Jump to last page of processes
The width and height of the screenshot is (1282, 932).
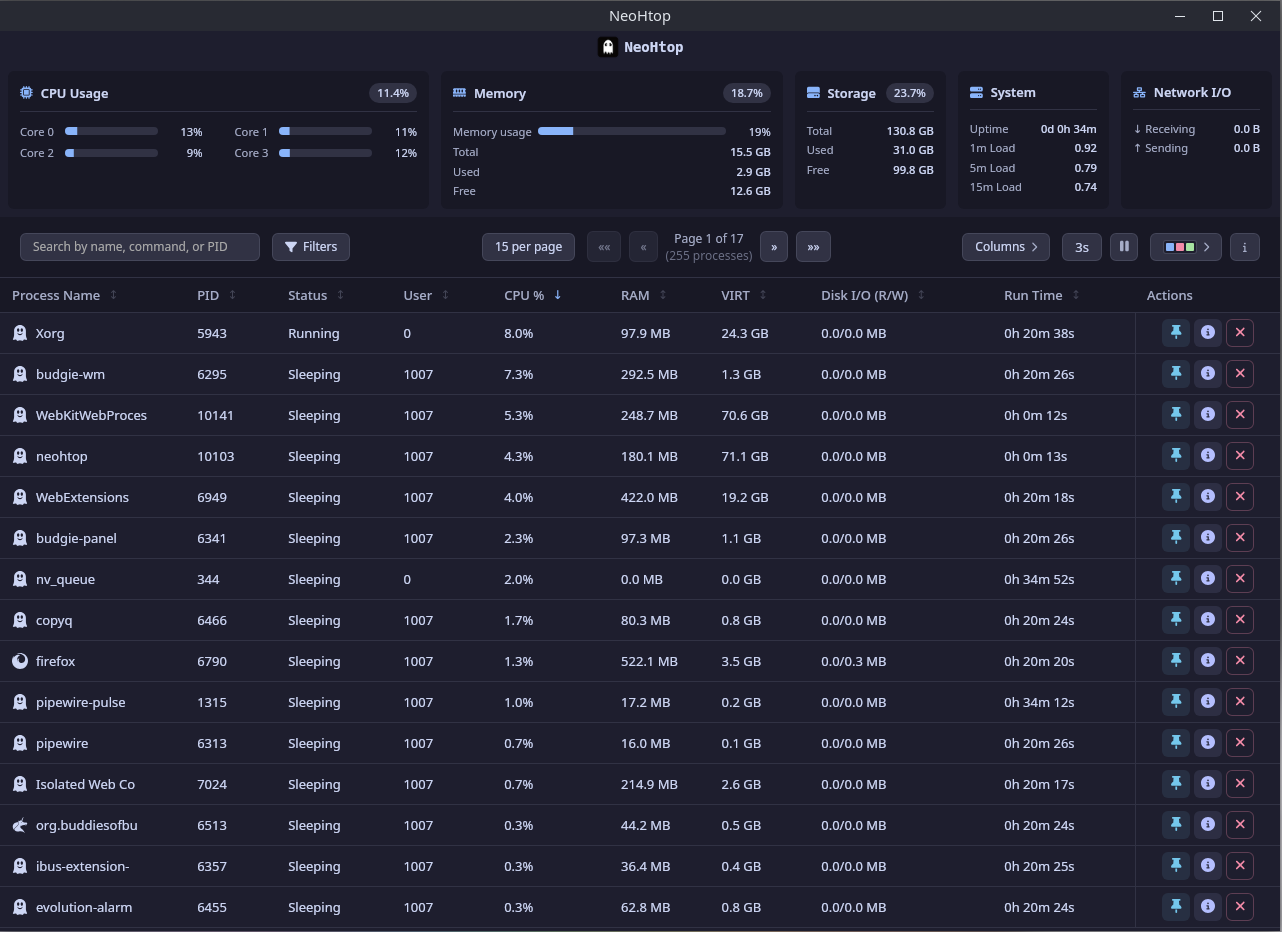[813, 247]
